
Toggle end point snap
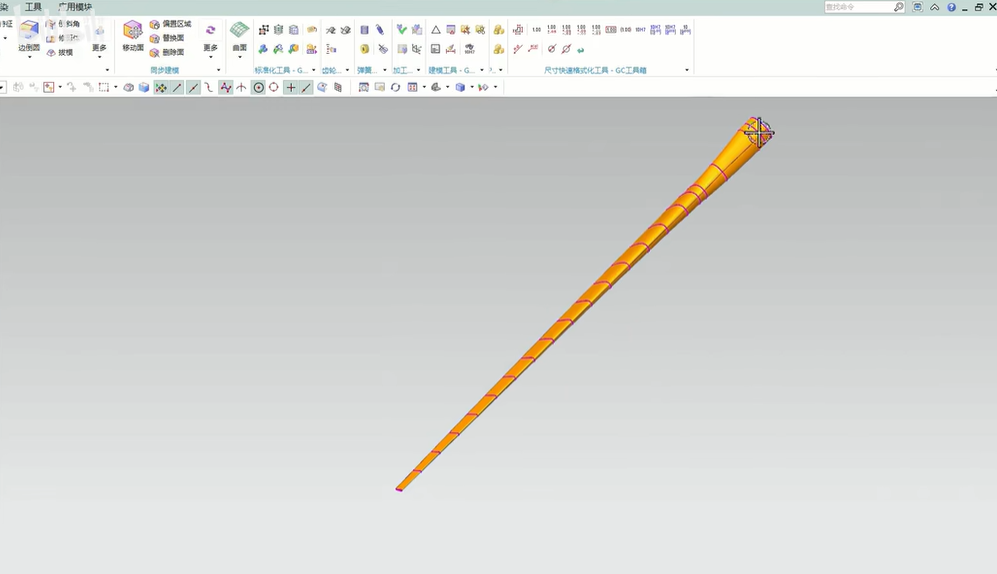(x=177, y=88)
